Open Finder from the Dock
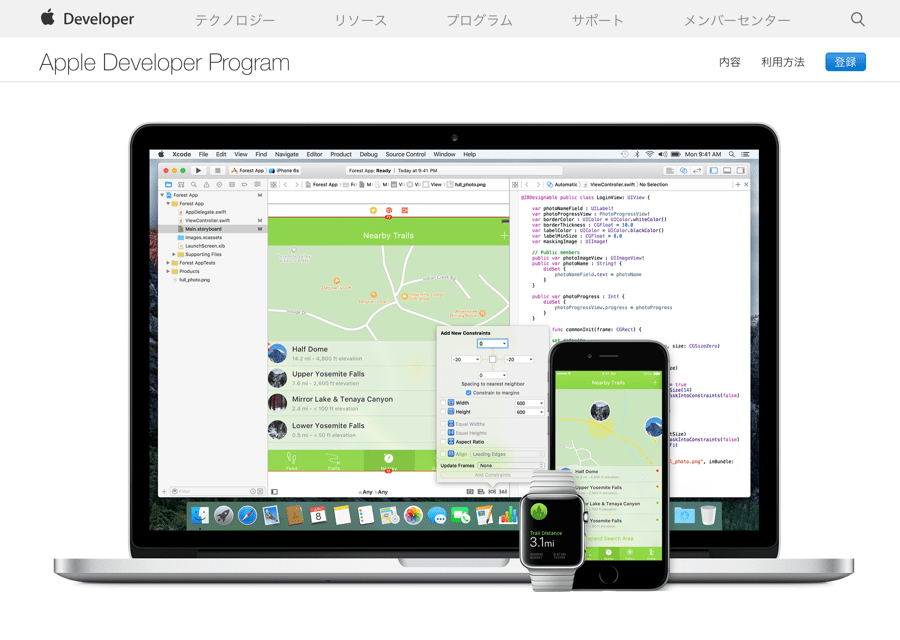Screen dimensions: 900x640 [x=200, y=515]
